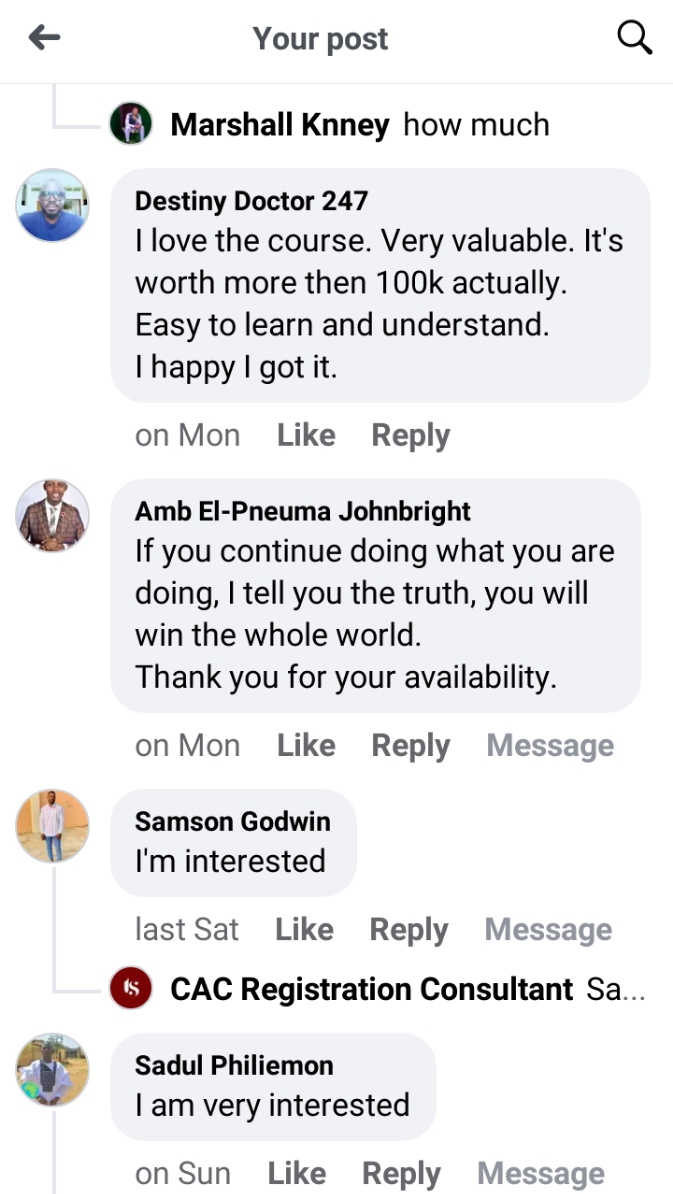Open search with magnifying glass icon
673x1194 pixels.
coord(634,39)
